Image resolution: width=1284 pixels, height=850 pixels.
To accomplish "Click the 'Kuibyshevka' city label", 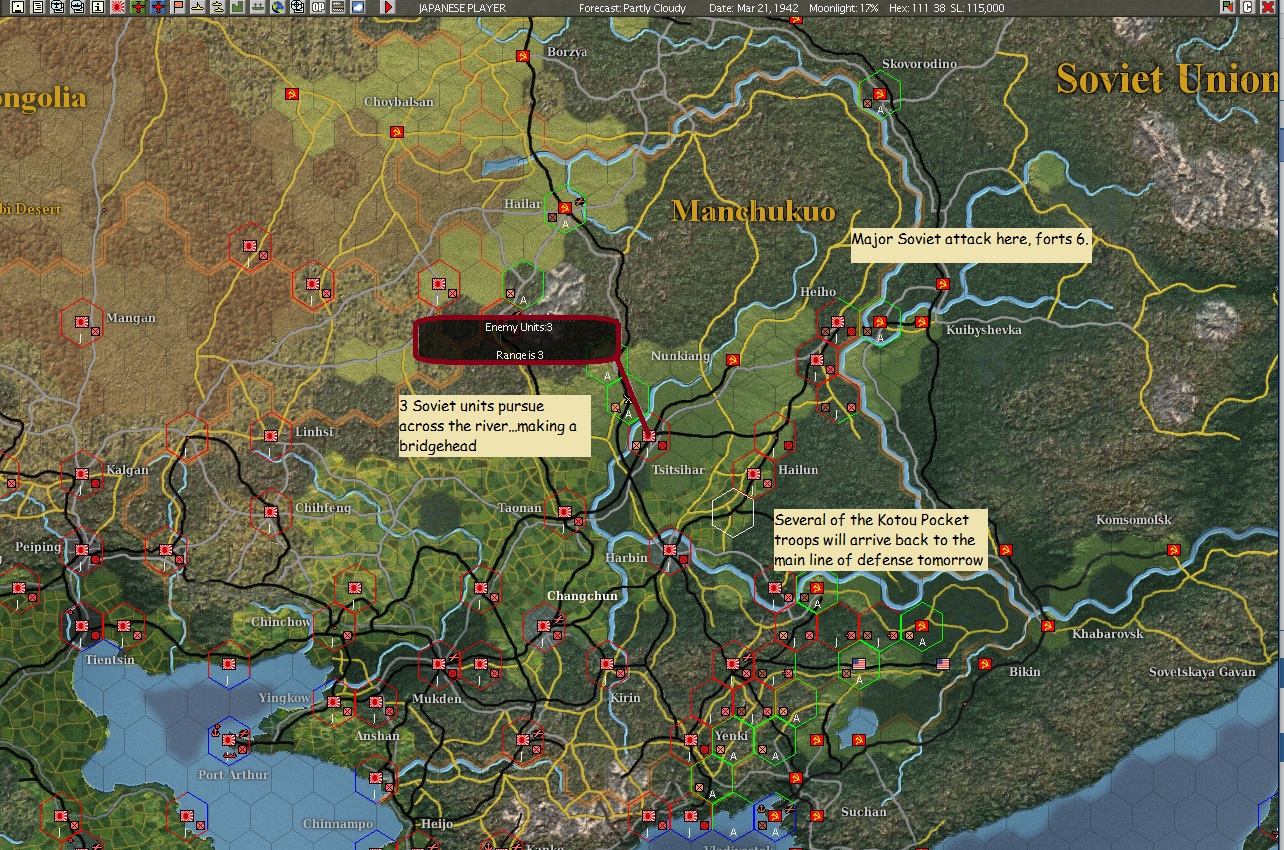I will tap(985, 330).
